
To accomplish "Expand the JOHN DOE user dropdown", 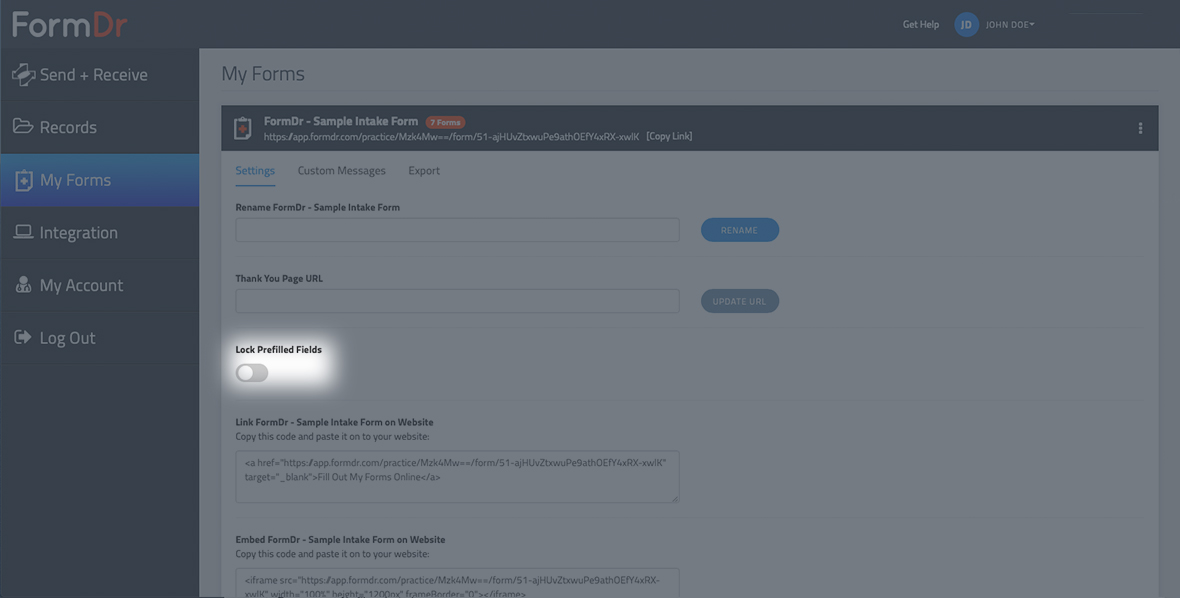I will point(1010,25).
